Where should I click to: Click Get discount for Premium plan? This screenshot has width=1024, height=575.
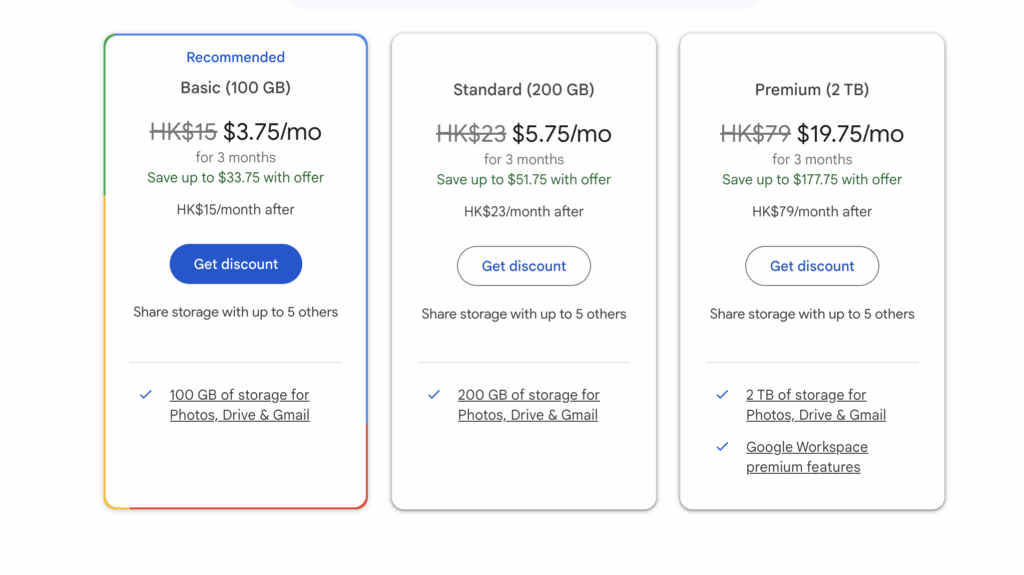[x=811, y=266]
